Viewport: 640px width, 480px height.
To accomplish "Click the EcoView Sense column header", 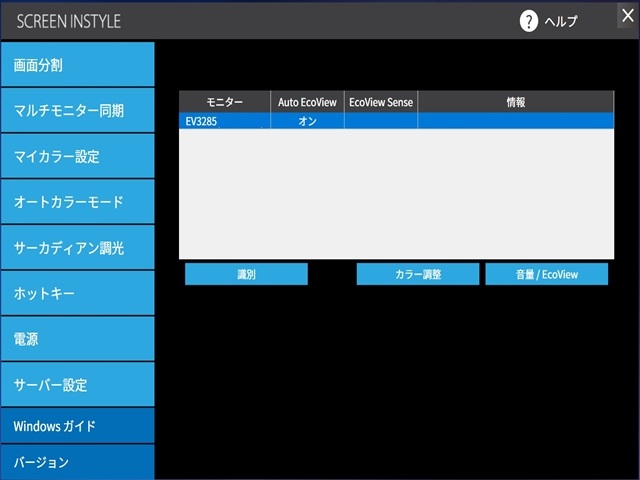I will pos(381,102).
